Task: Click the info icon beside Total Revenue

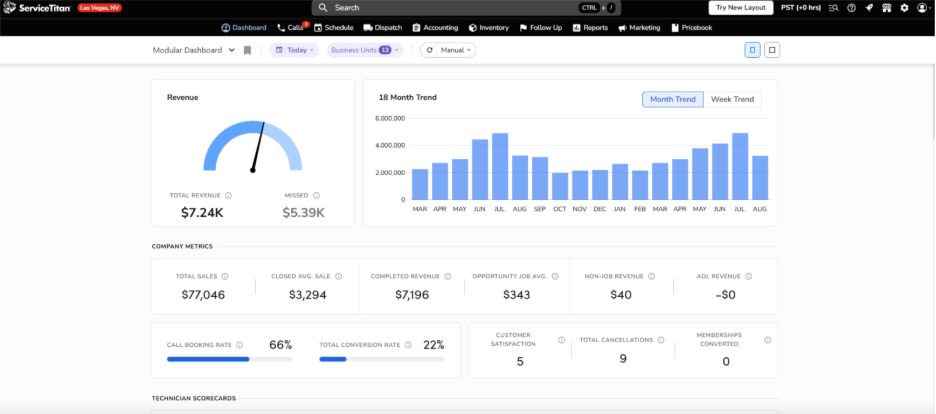Action: (x=228, y=196)
